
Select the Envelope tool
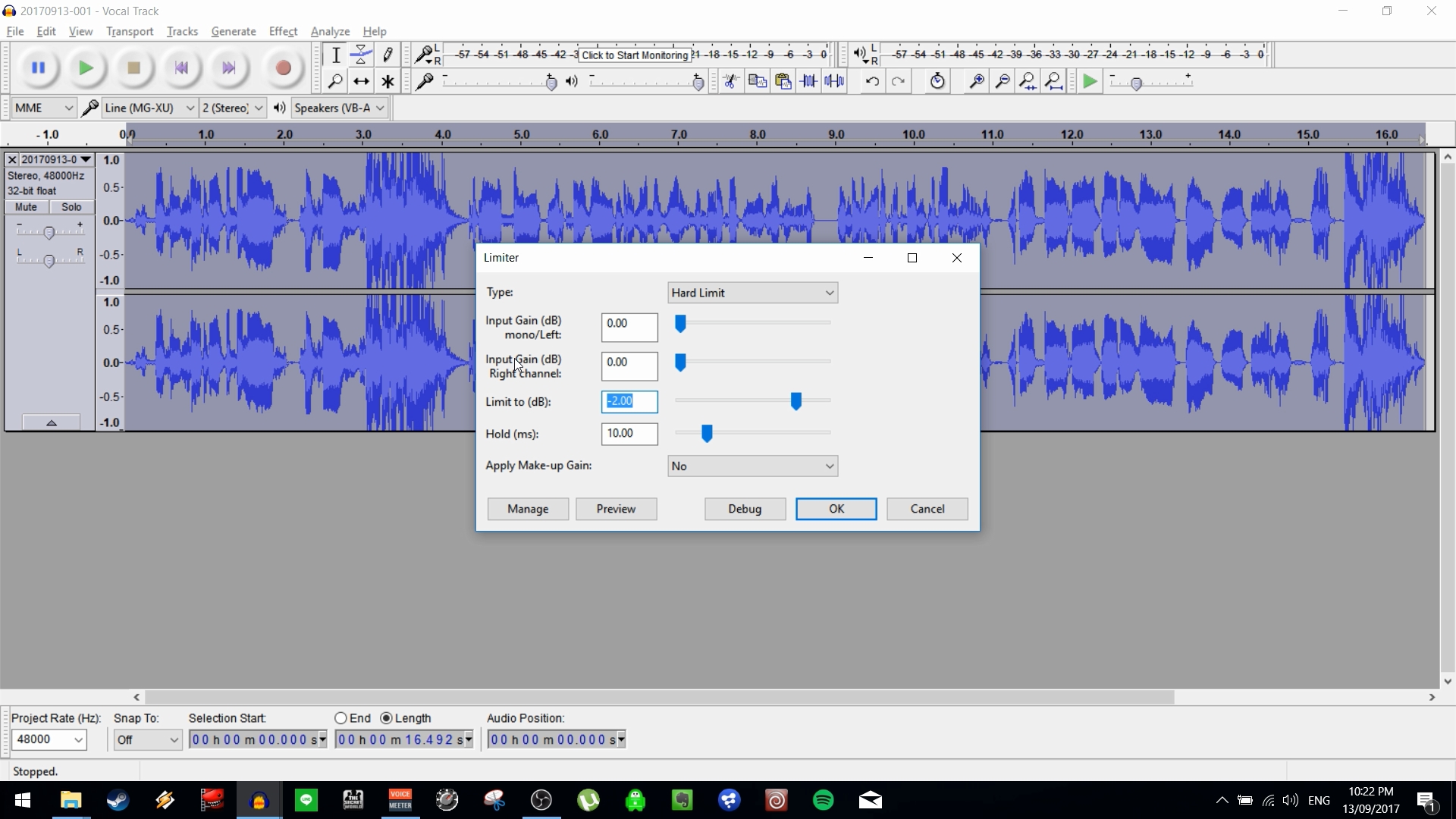361,54
